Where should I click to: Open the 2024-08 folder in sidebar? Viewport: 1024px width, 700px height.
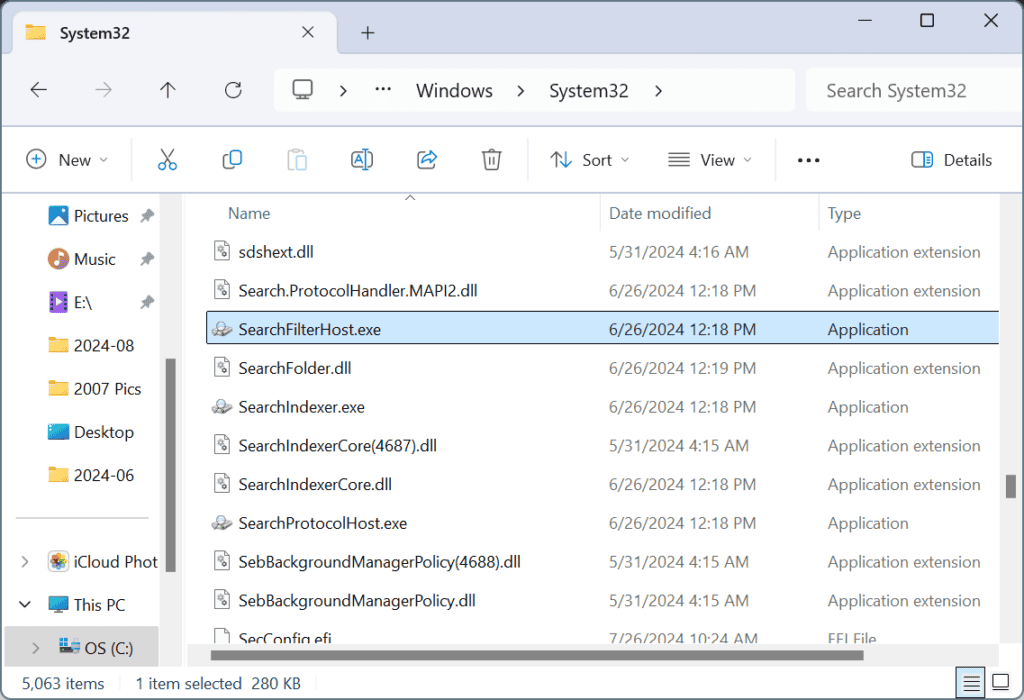pyautogui.click(x=91, y=345)
